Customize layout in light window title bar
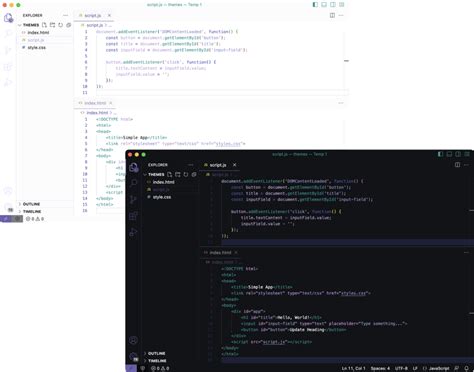 (x=342, y=5)
